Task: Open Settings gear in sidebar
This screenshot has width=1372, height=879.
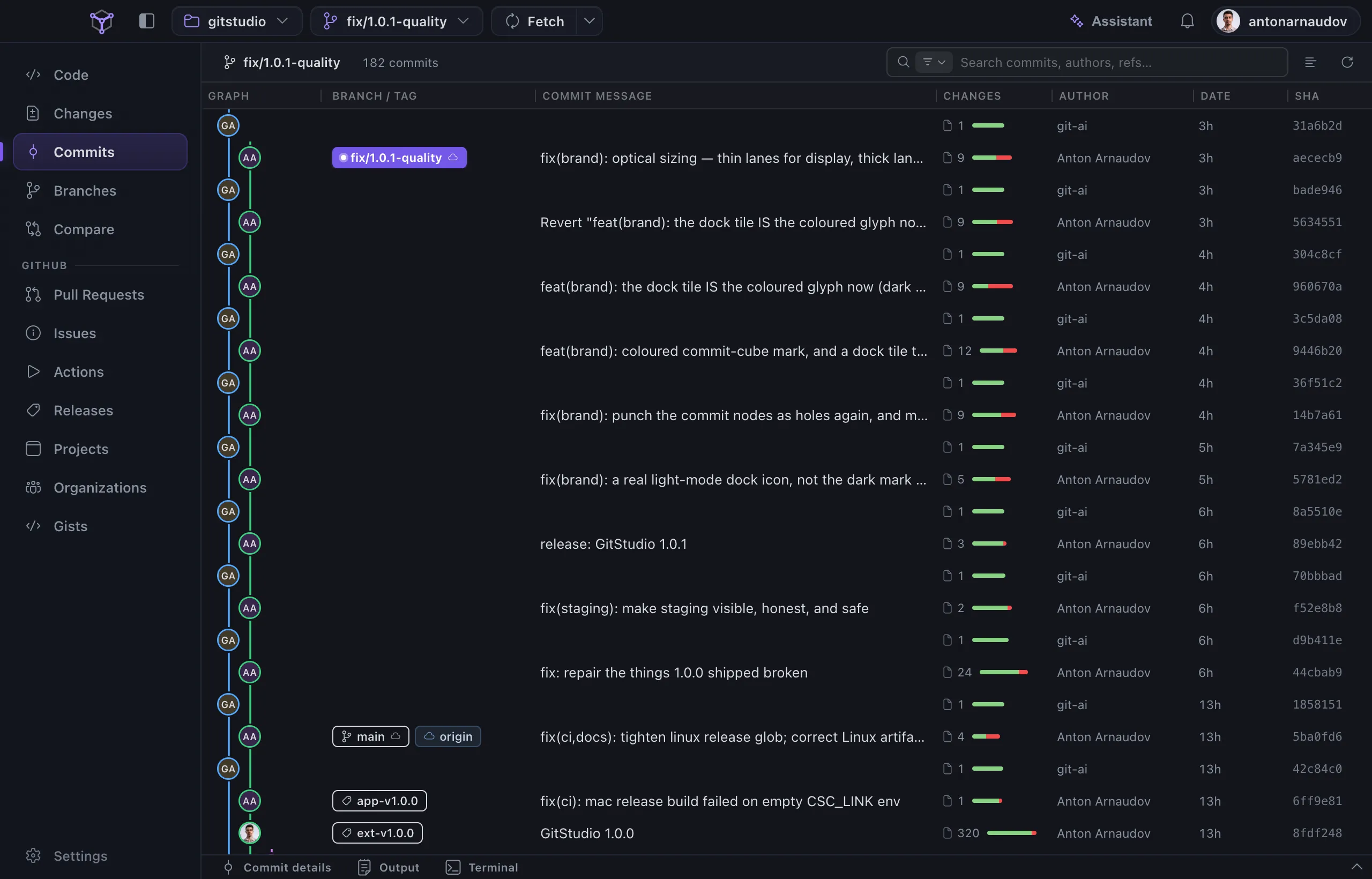Action: [x=33, y=855]
